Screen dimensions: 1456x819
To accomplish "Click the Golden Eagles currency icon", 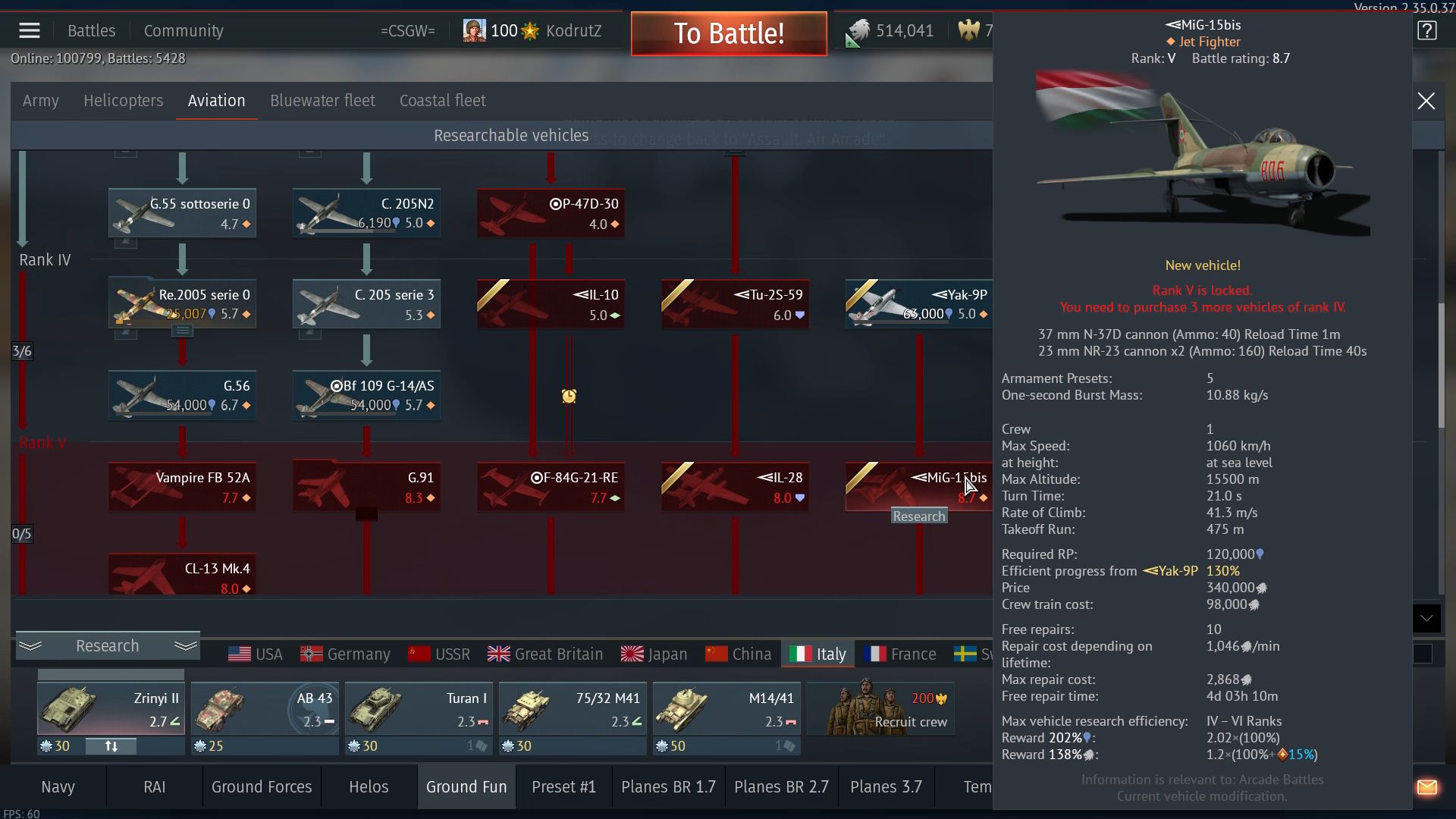I will click(968, 31).
